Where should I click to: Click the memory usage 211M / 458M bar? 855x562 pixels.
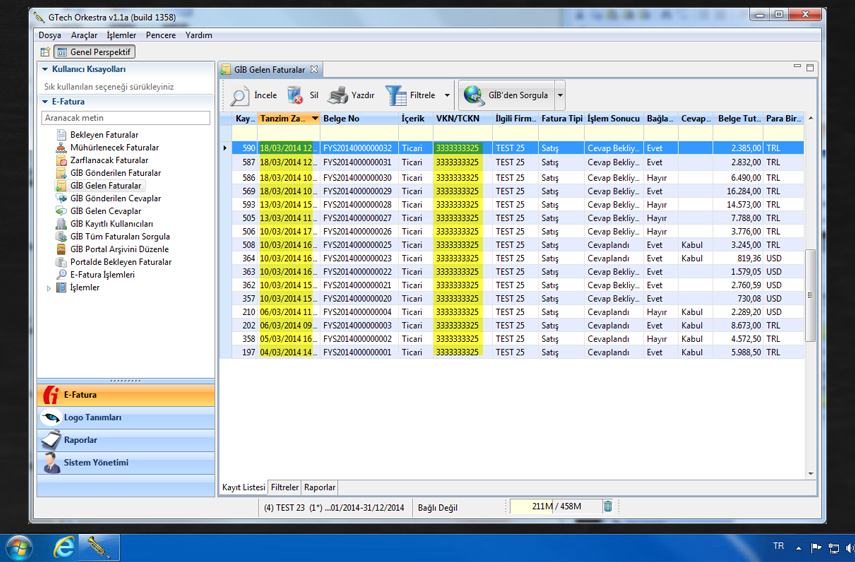pyautogui.click(x=556, y=506)
